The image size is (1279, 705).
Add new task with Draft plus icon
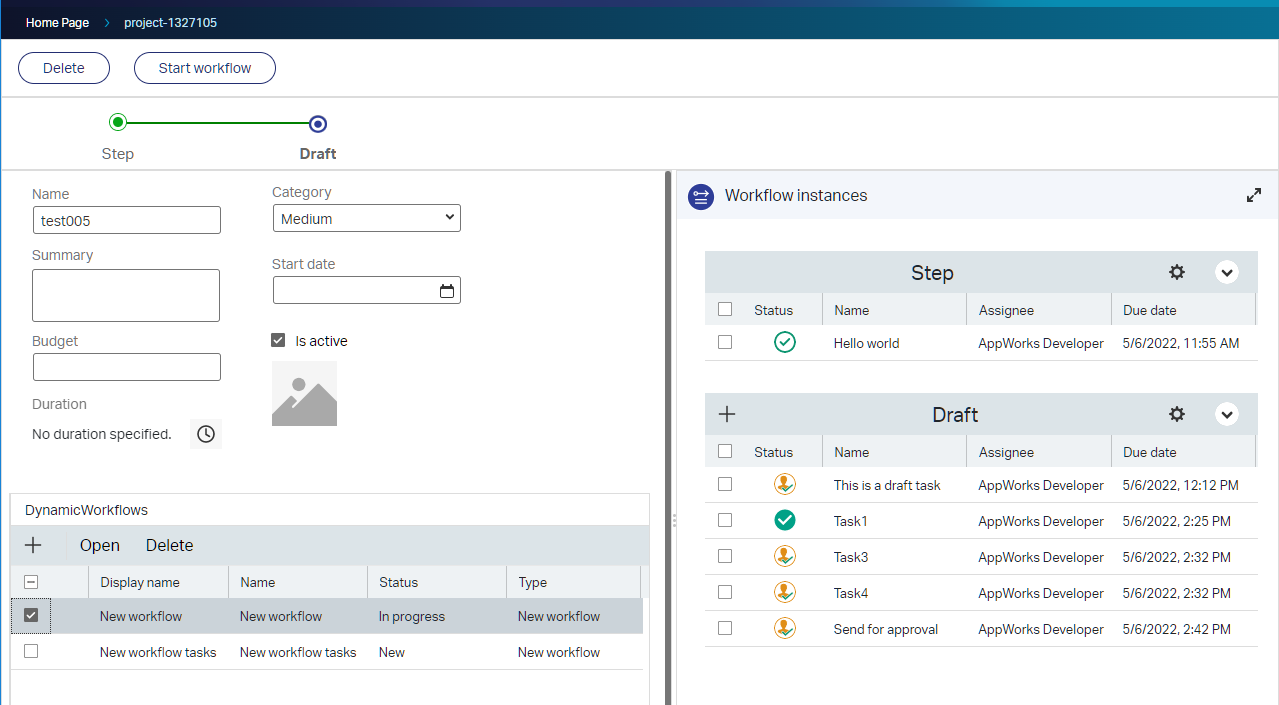727,414
